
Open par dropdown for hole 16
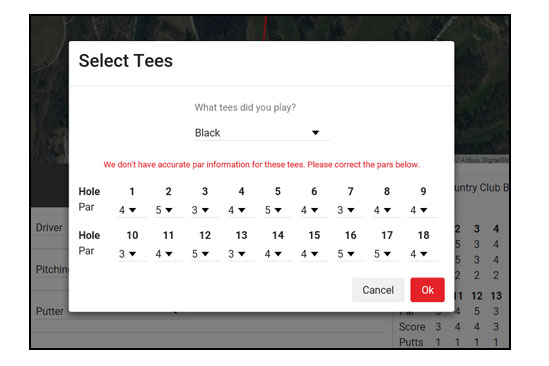pos(350,254)
